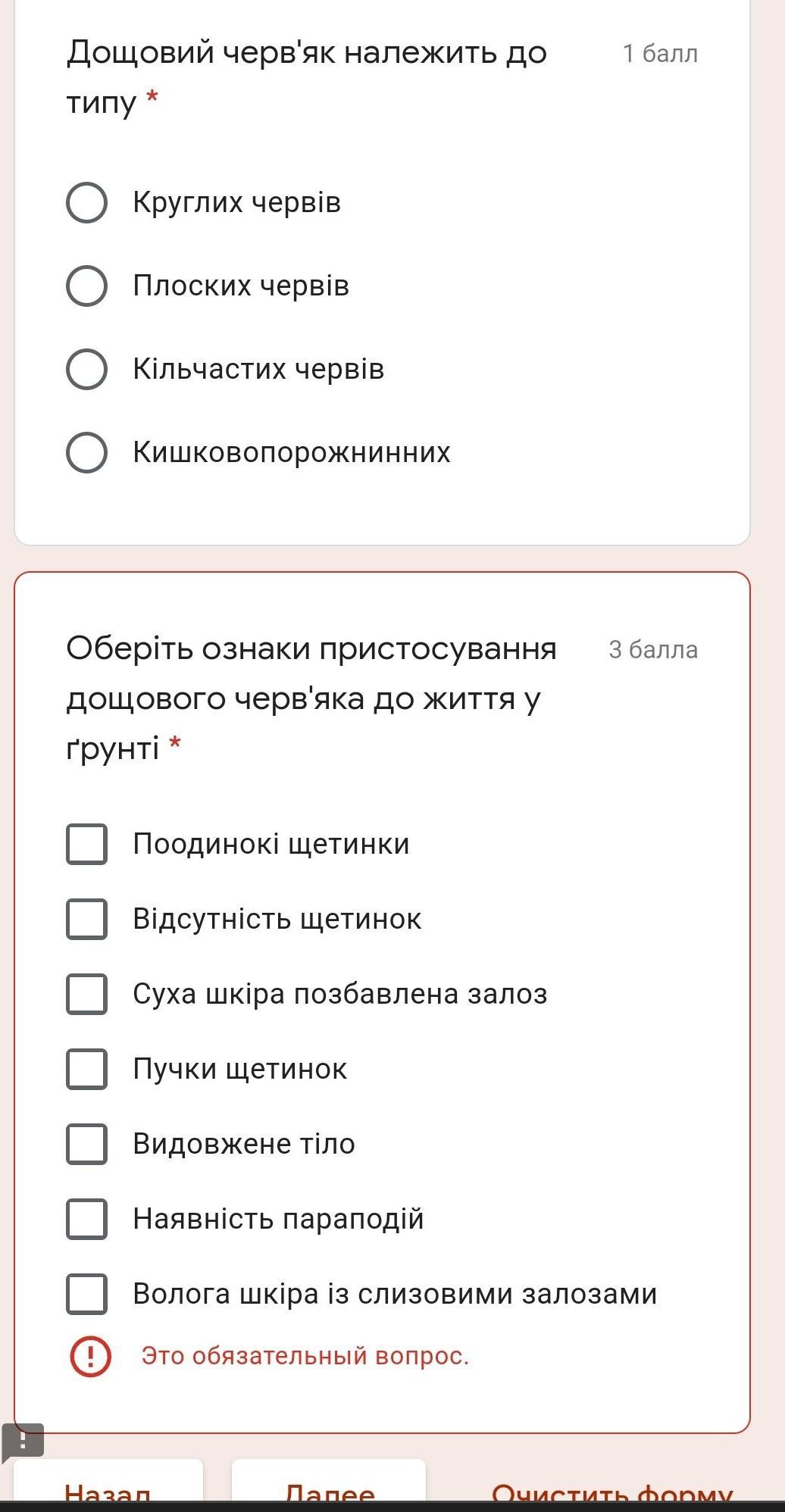Click the red required-question warning icon

click(x=90, y=1356)
